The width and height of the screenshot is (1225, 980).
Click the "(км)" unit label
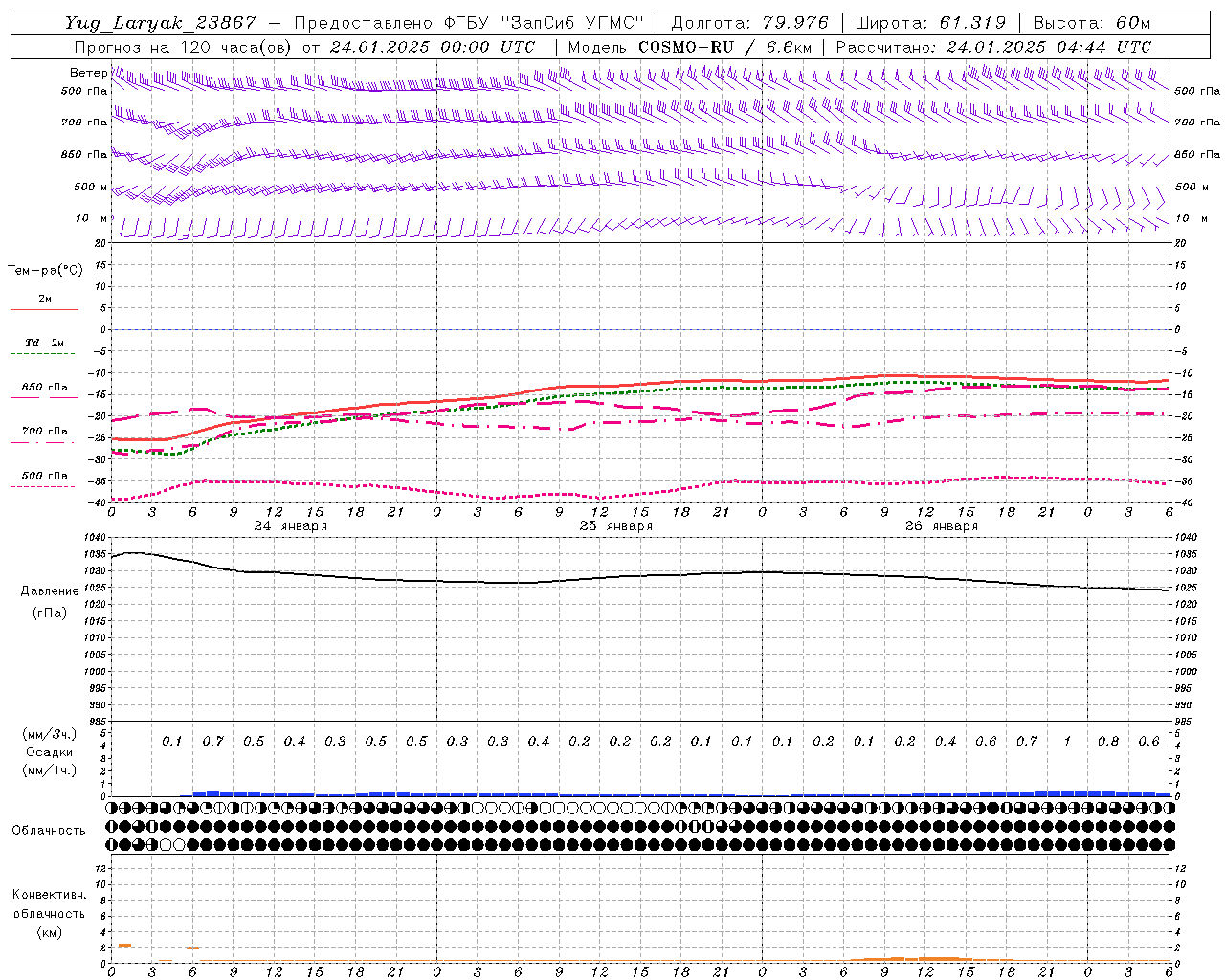[x=49, y=932]
